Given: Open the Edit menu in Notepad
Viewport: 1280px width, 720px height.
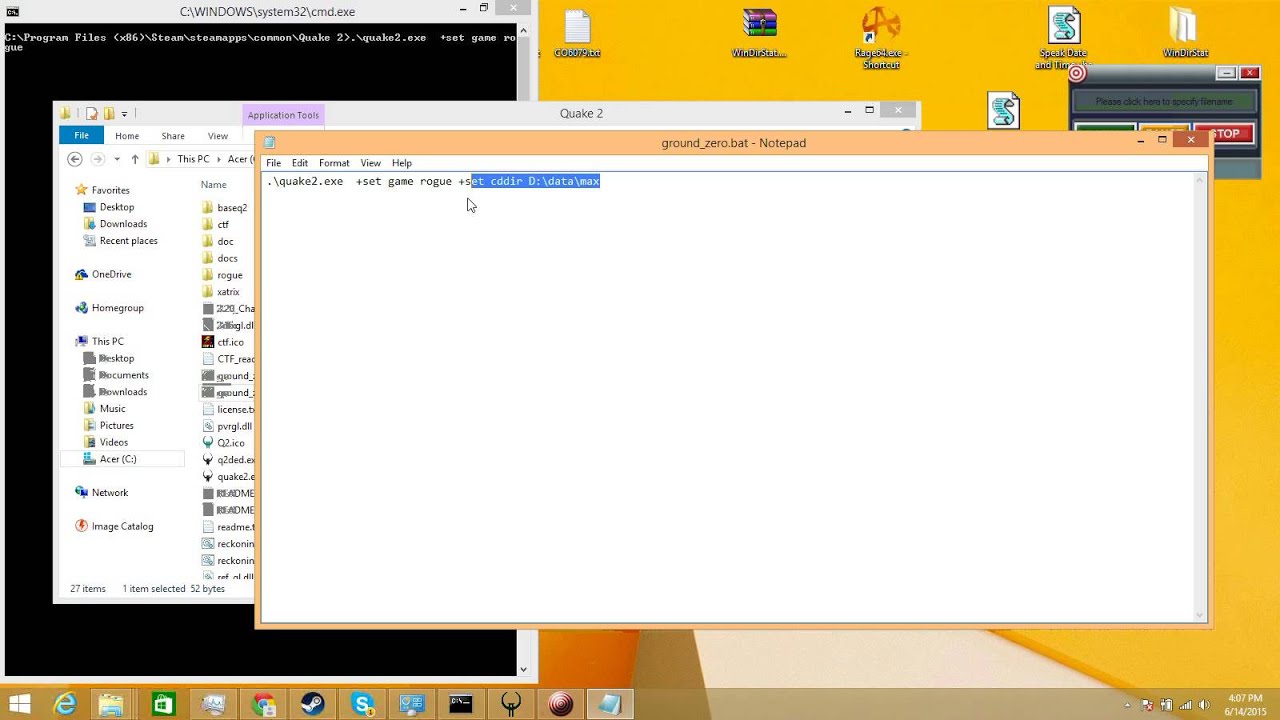Looking at the screenshot, I should click(x=300, y=163).
